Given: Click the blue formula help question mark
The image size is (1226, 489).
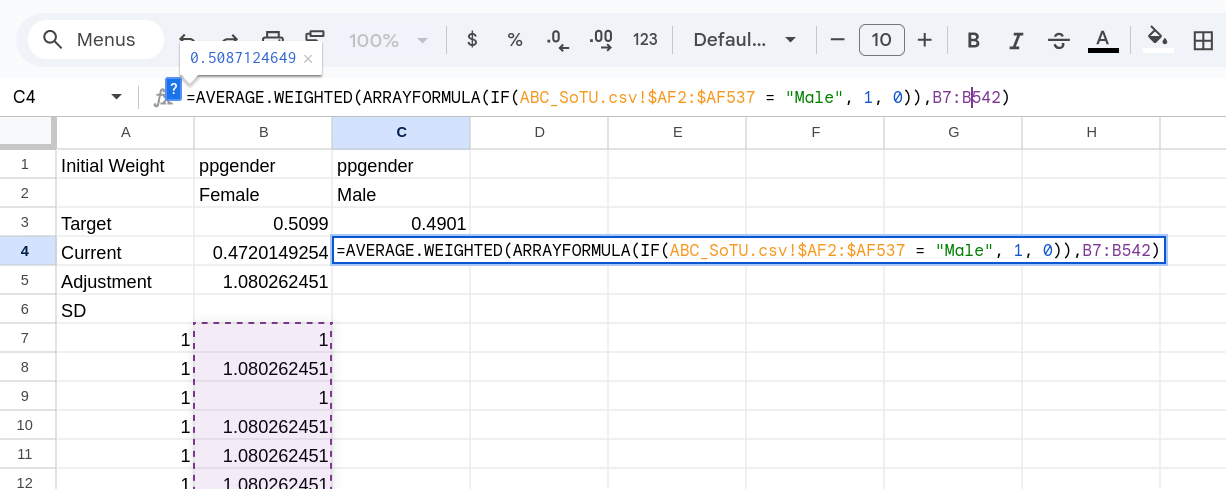Looking at the screenshot, I should 173,88.
